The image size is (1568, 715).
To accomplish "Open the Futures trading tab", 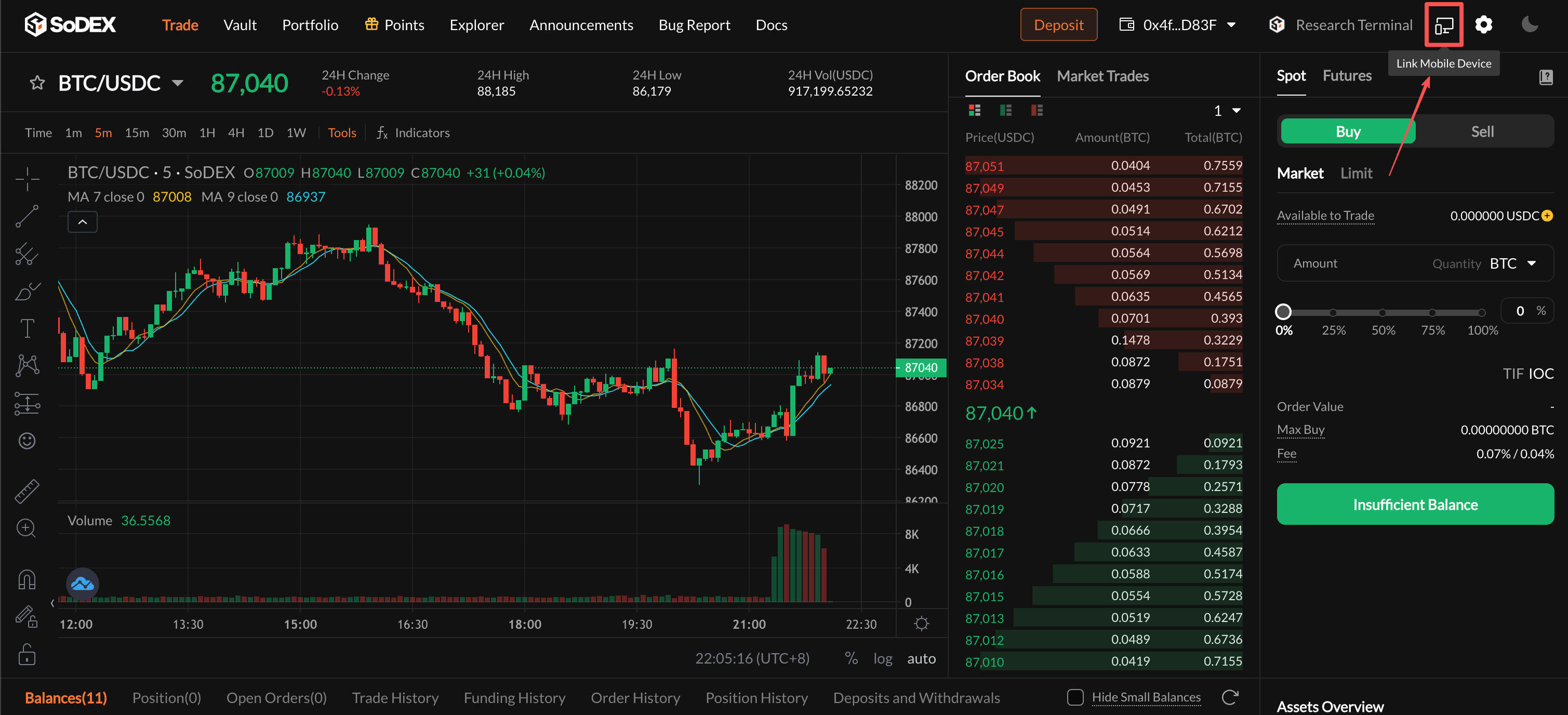I will [1347, 76].
